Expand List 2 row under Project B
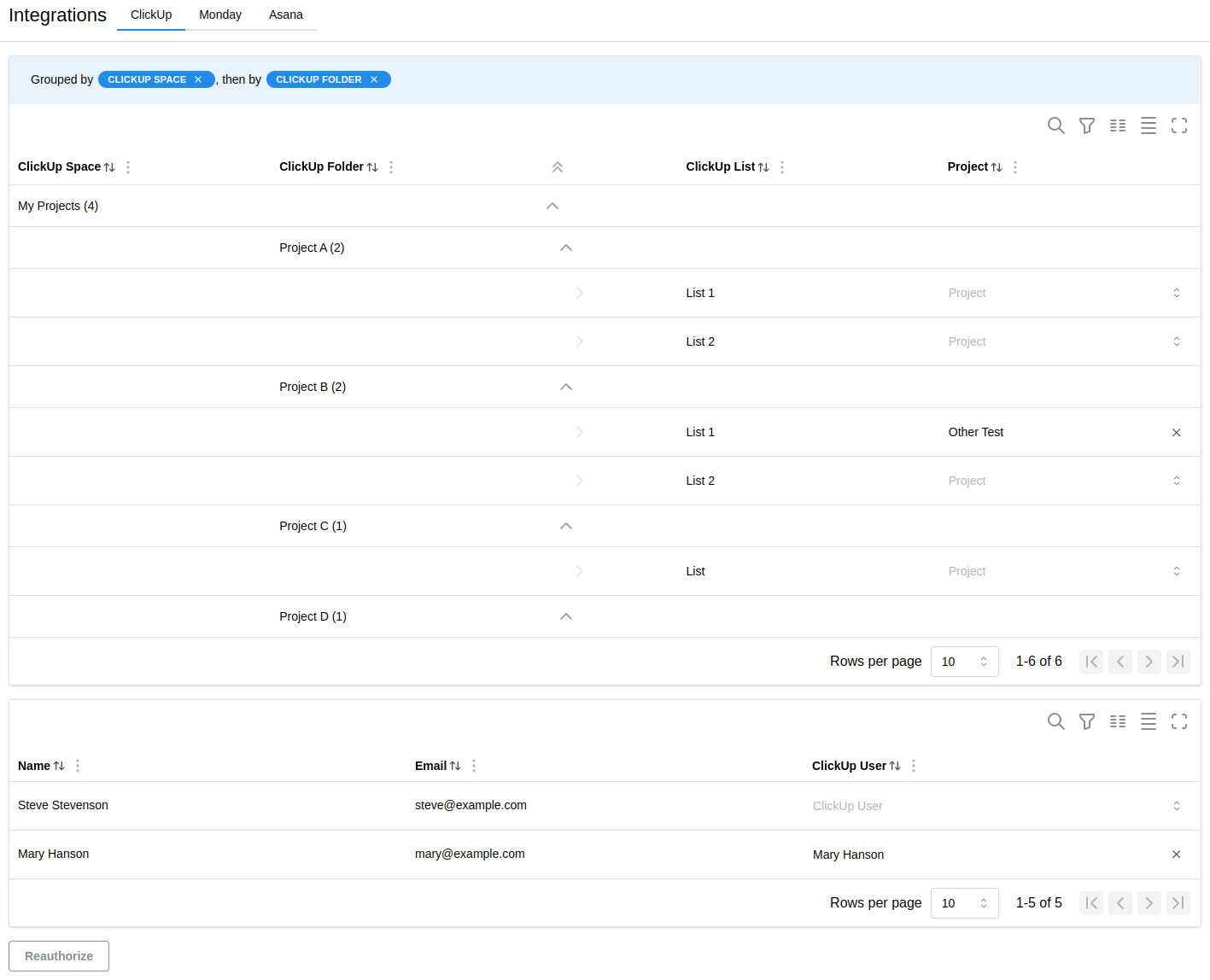 (x=580, y=481)
